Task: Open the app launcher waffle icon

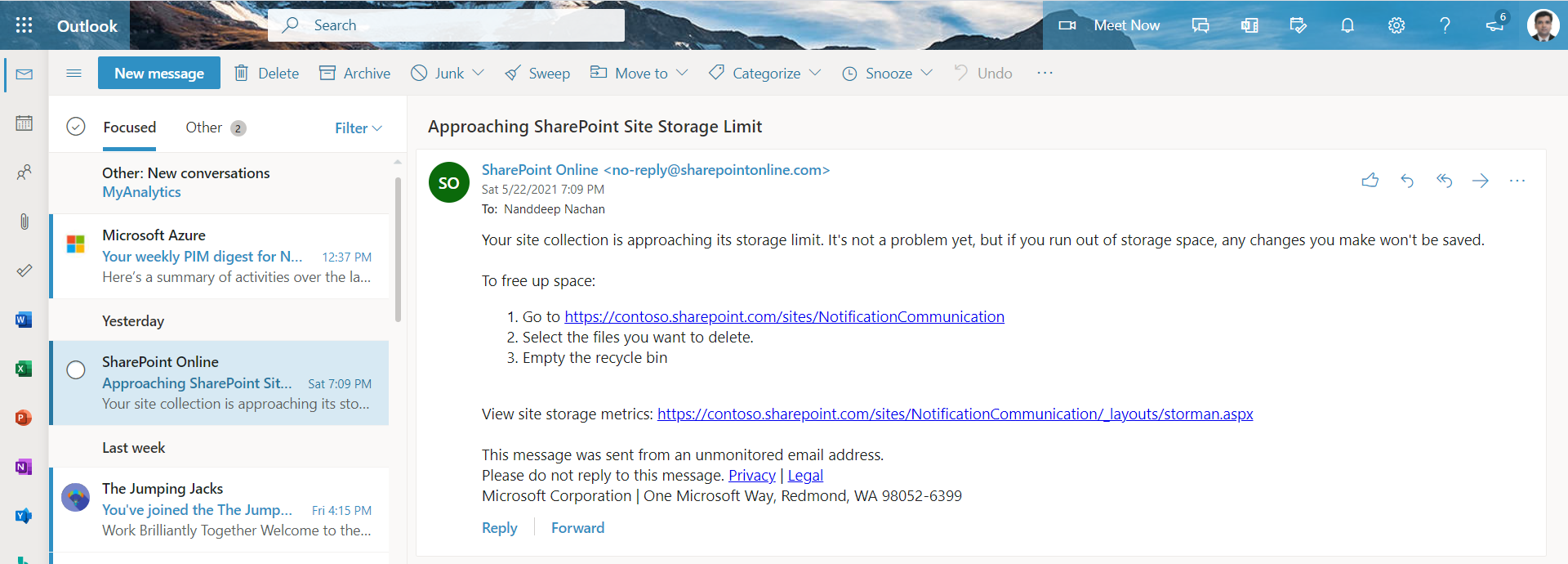Action: point(24,25)
